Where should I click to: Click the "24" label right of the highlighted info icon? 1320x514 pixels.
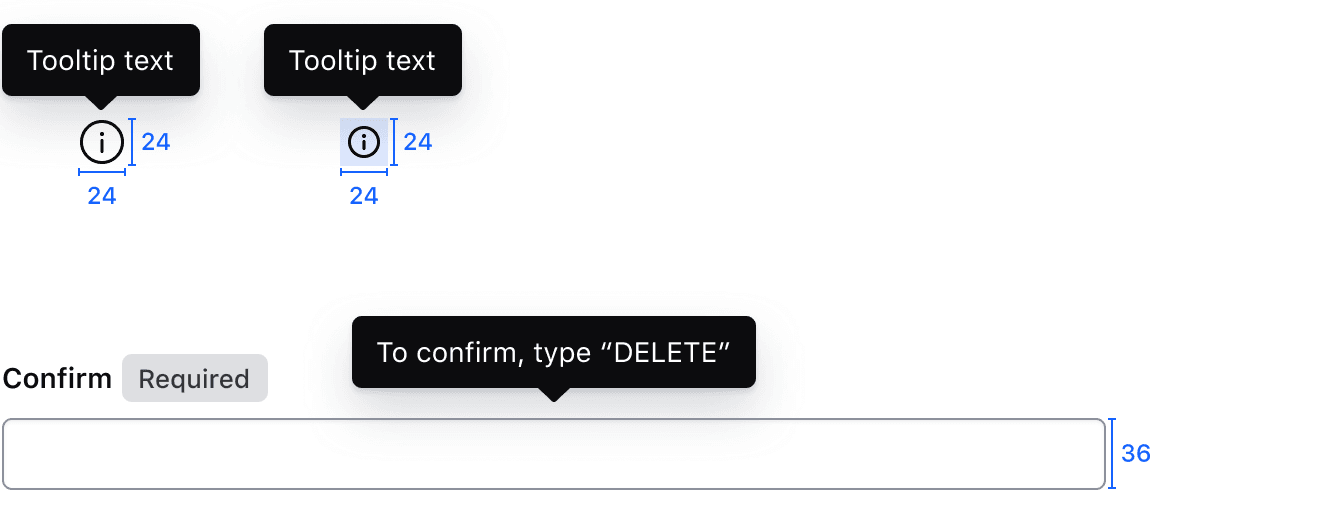[x=418, y=142]
